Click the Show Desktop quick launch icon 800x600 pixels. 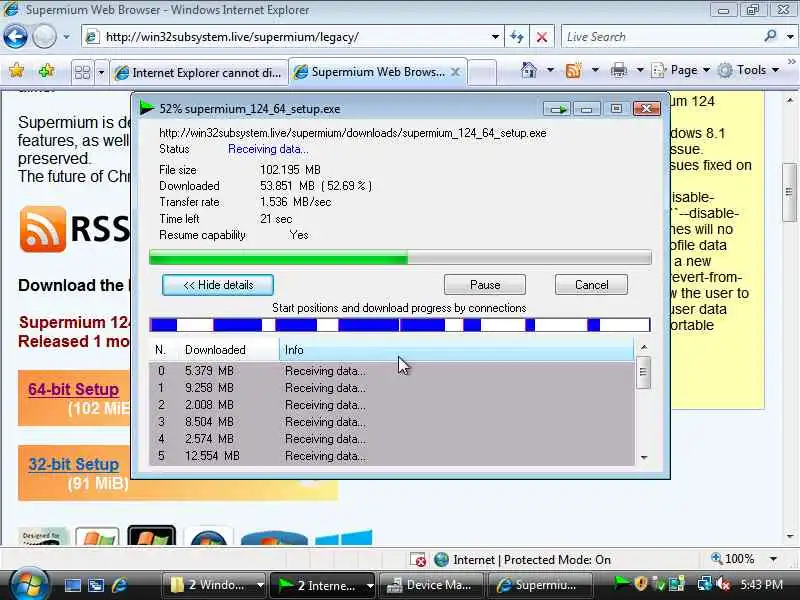click(72, 585)
